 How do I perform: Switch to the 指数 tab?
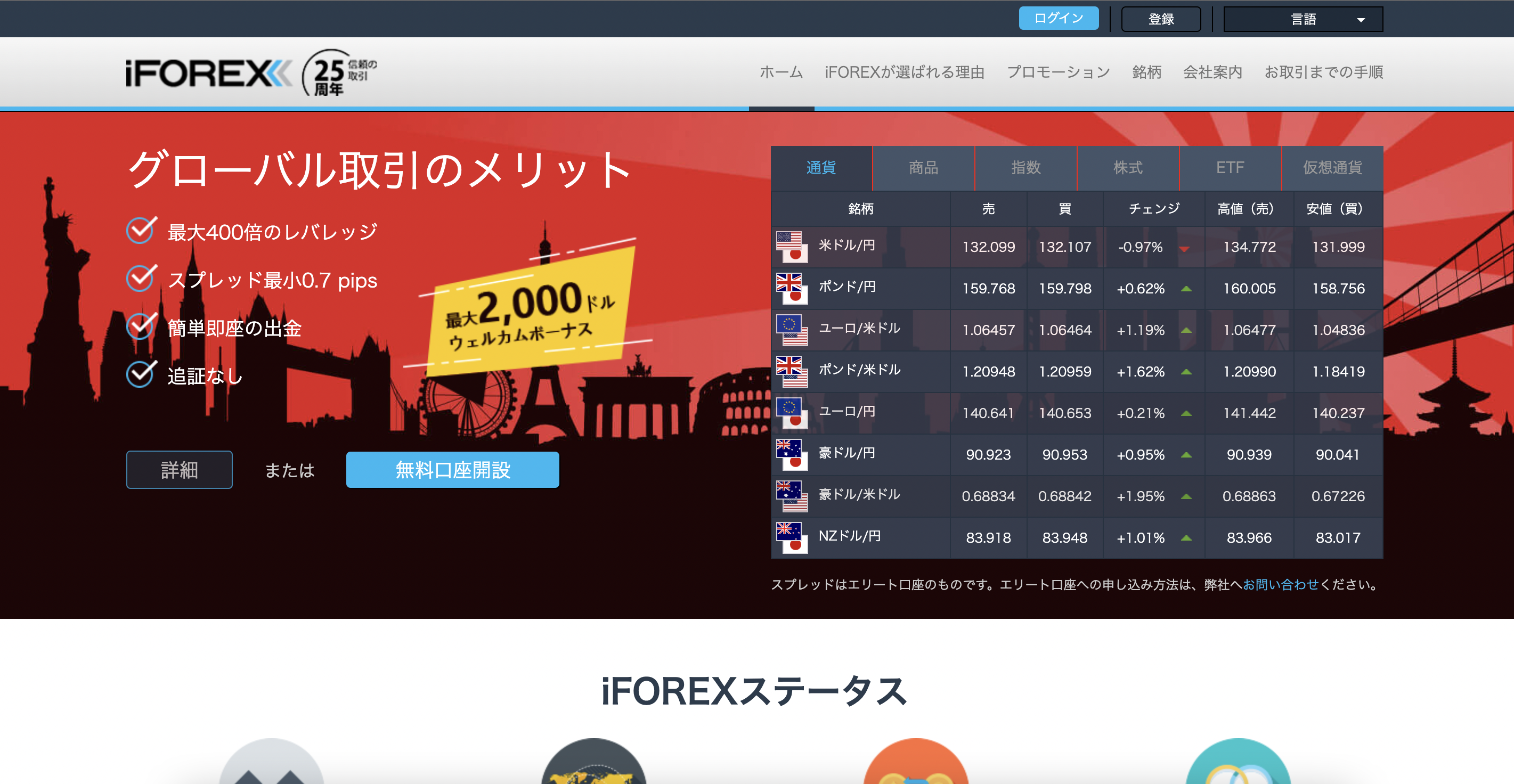[1025, 168]
